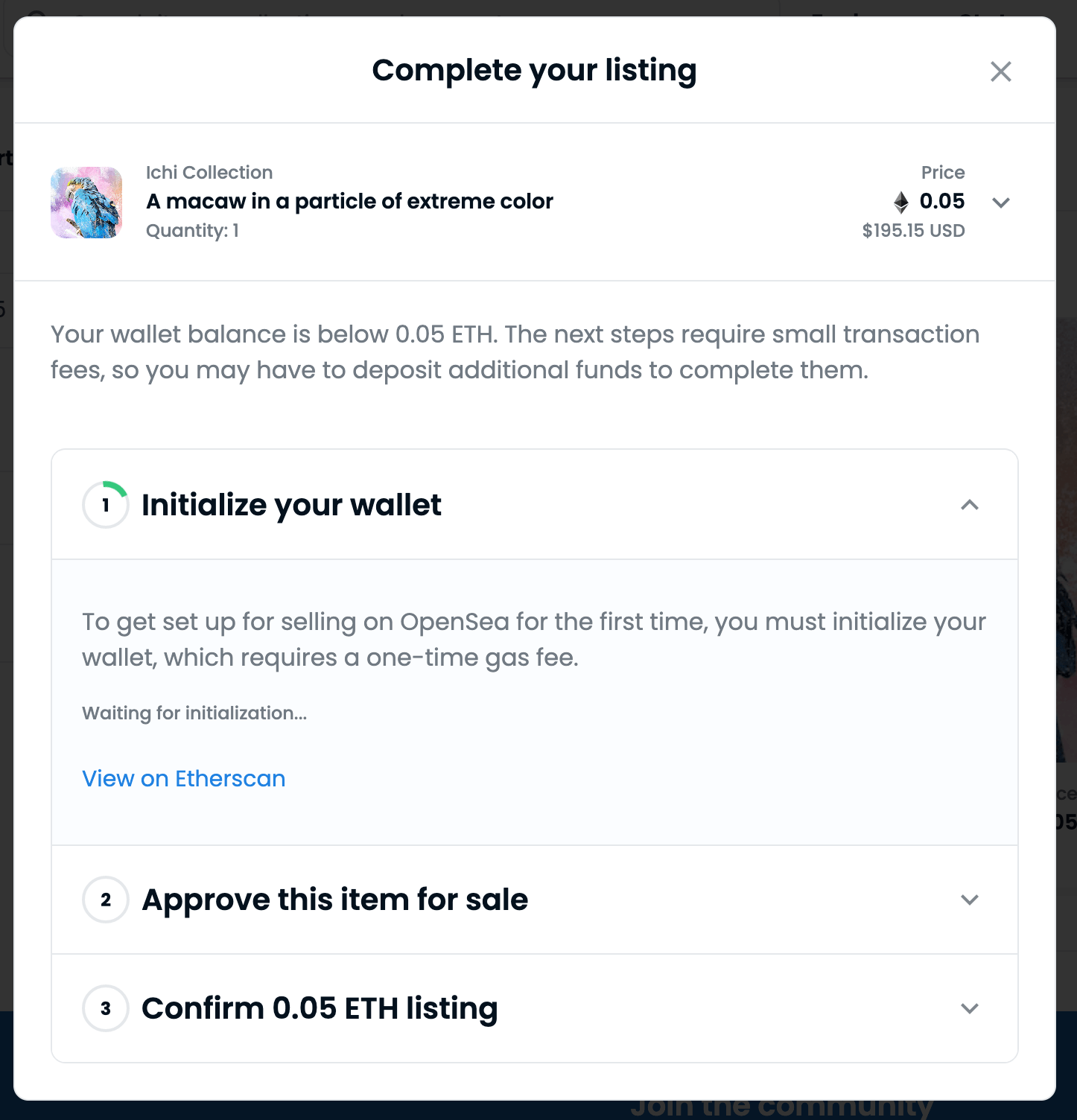Click the Approve this item for sale heading
1077x1120 pixels.
pos(335,900)
